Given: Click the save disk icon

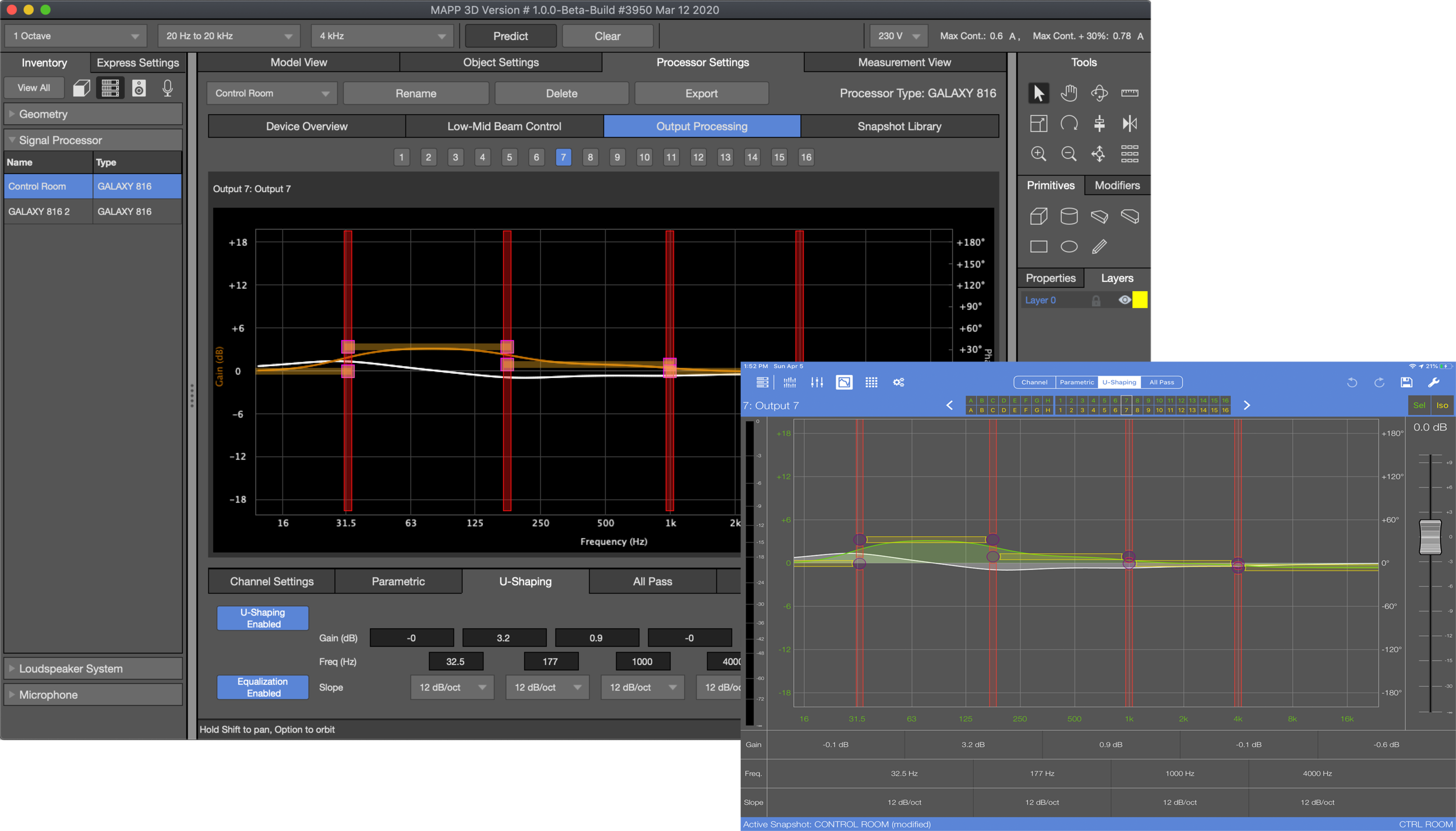Looking at the screenshot, I should [1406, 382].
